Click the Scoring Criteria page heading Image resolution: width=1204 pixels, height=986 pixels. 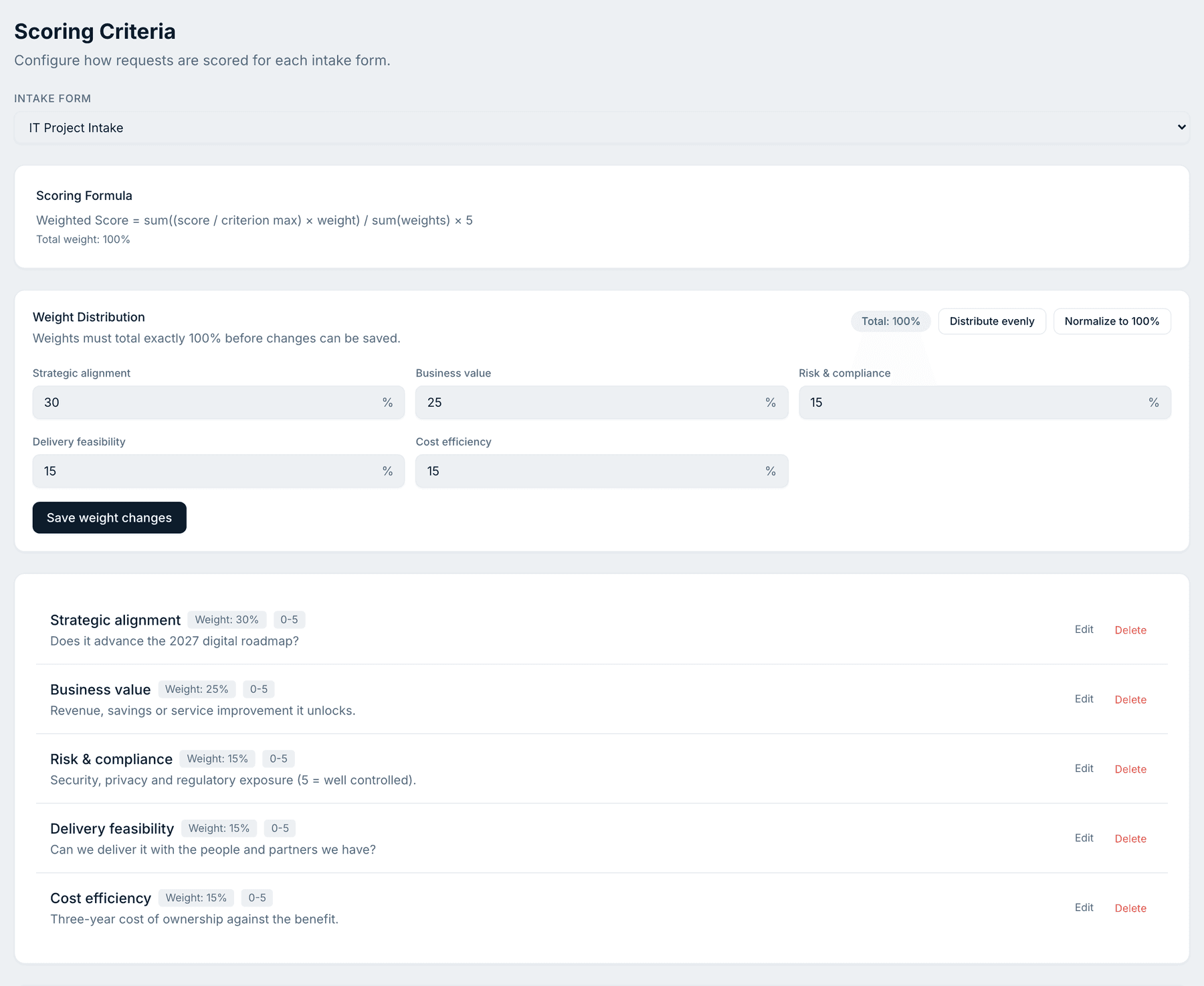click(x=95, y=31)
